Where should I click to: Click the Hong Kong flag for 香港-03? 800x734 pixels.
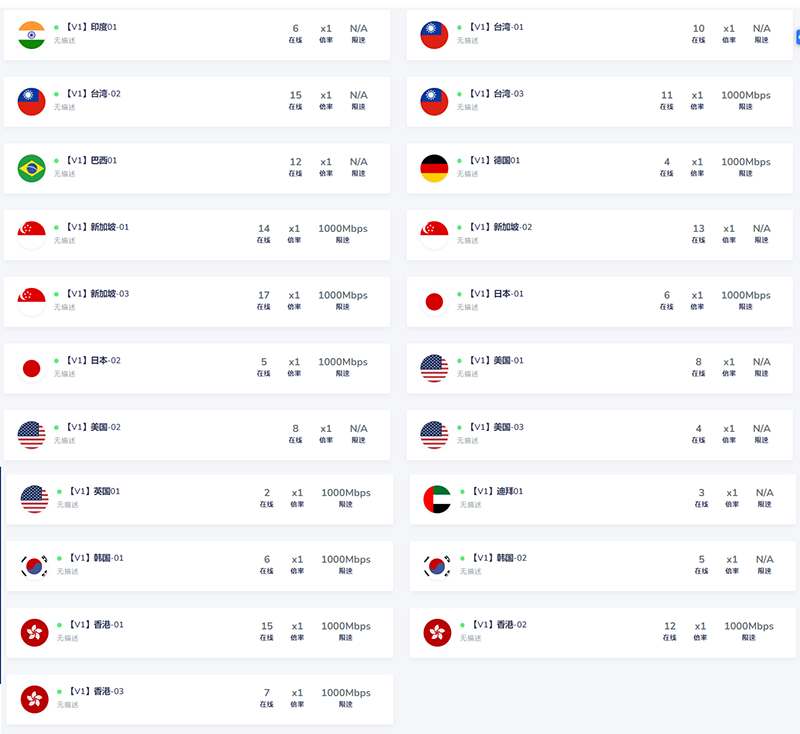(x=35, y=699)
